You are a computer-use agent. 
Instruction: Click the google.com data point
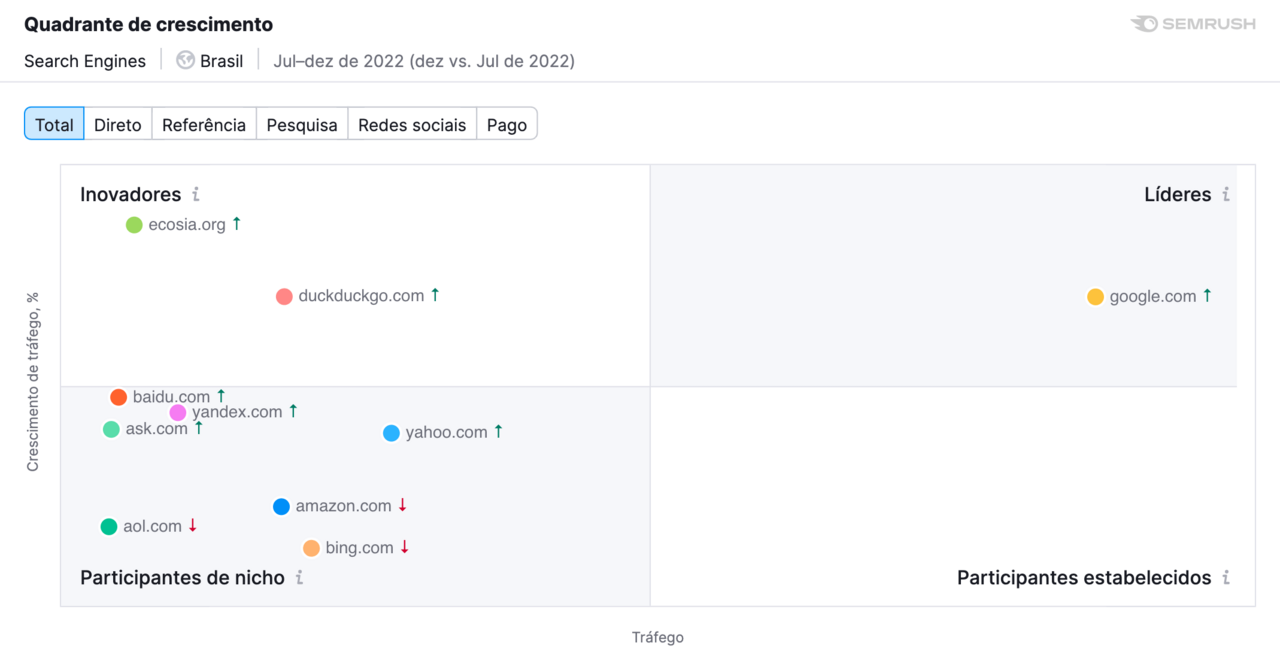tap(1096, 296)
